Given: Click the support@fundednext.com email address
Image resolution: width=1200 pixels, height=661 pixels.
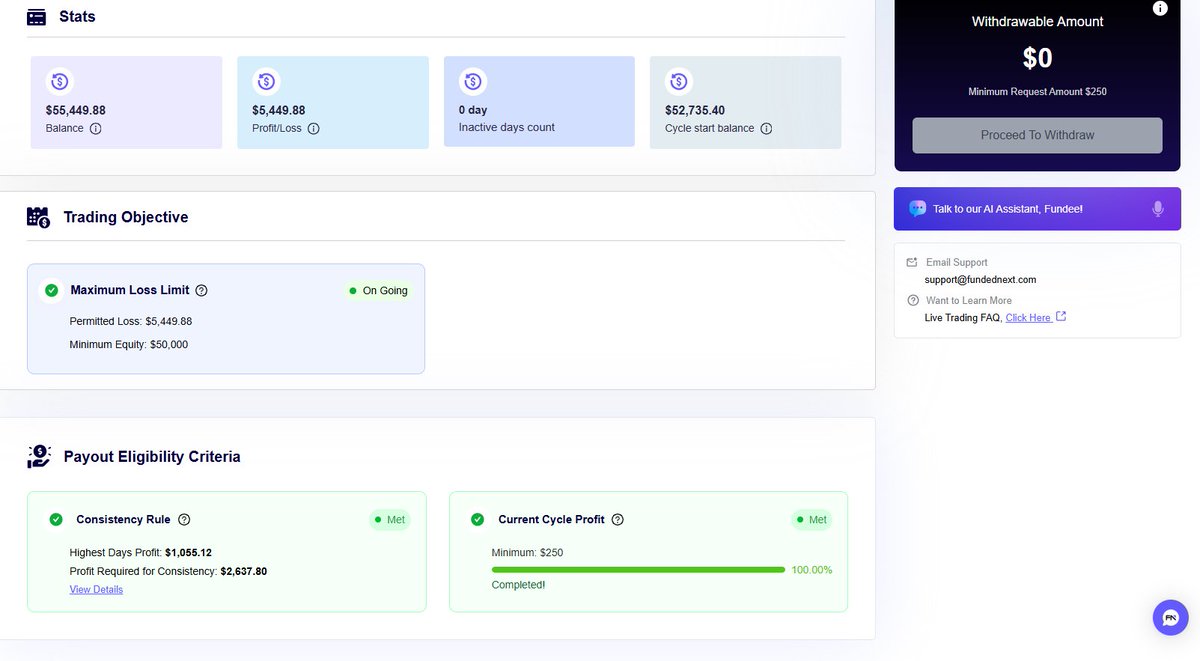Looking at the screenshot, I should [x=980, y=280].
